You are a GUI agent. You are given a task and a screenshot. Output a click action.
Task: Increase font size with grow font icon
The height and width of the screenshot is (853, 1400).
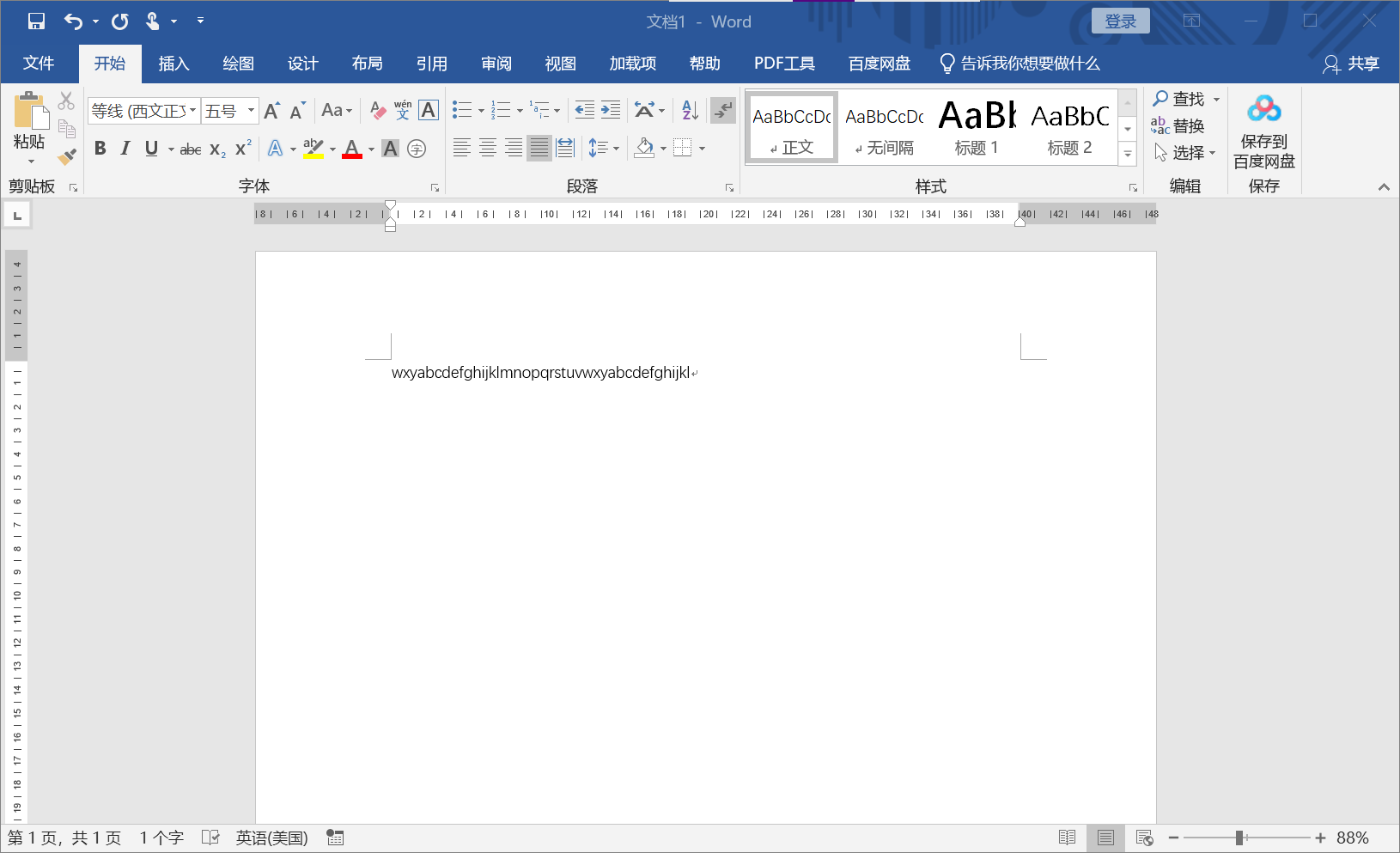tap(271, 111)
